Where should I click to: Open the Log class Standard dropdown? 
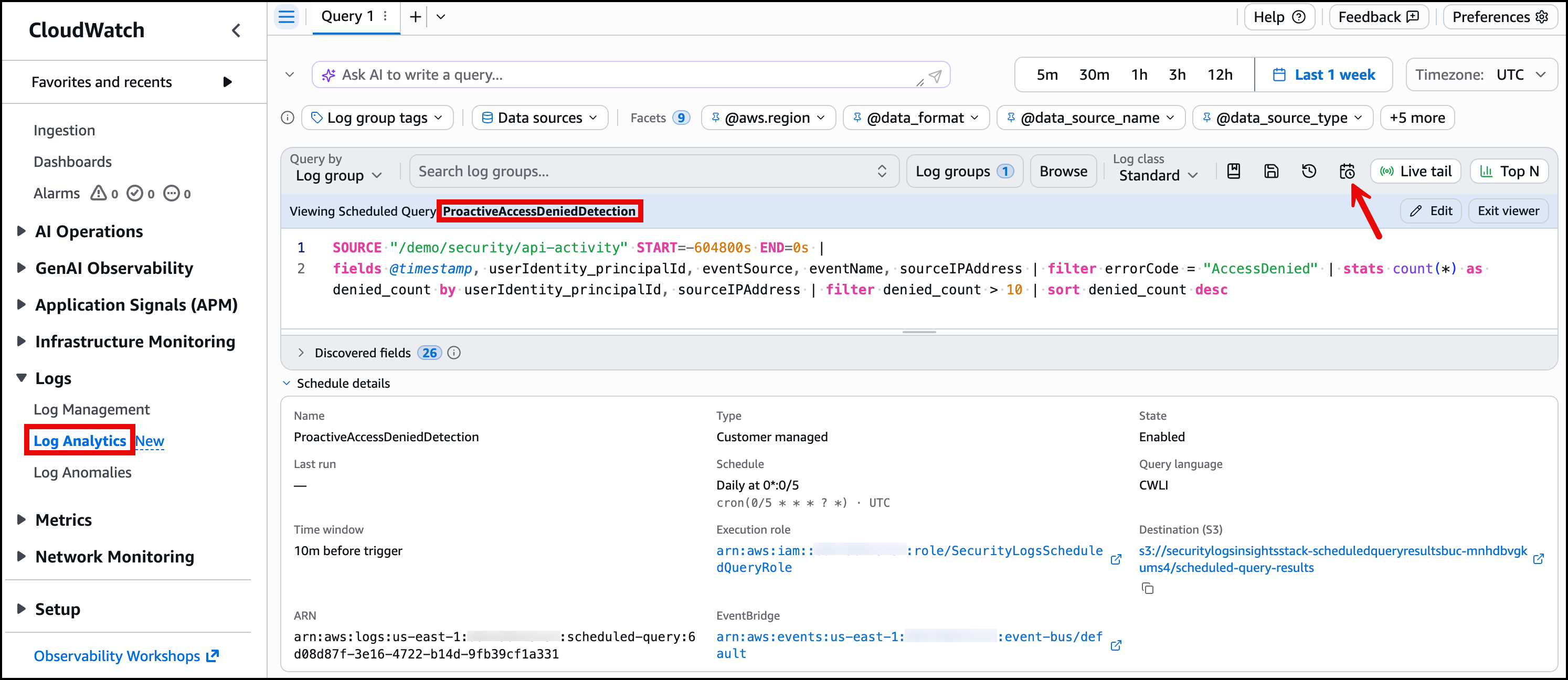pos(1158,176)
